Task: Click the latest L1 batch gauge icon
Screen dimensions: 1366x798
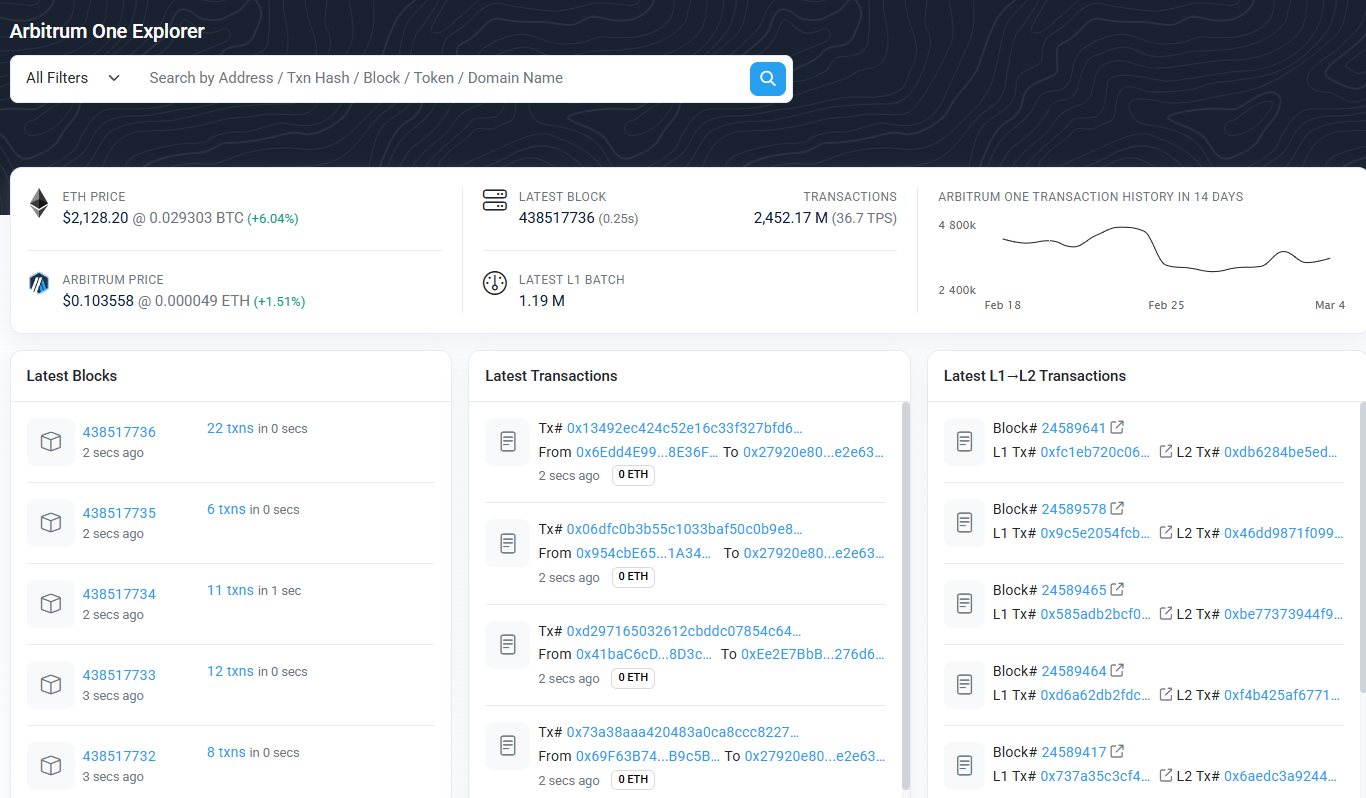Action: pos(494,283)
